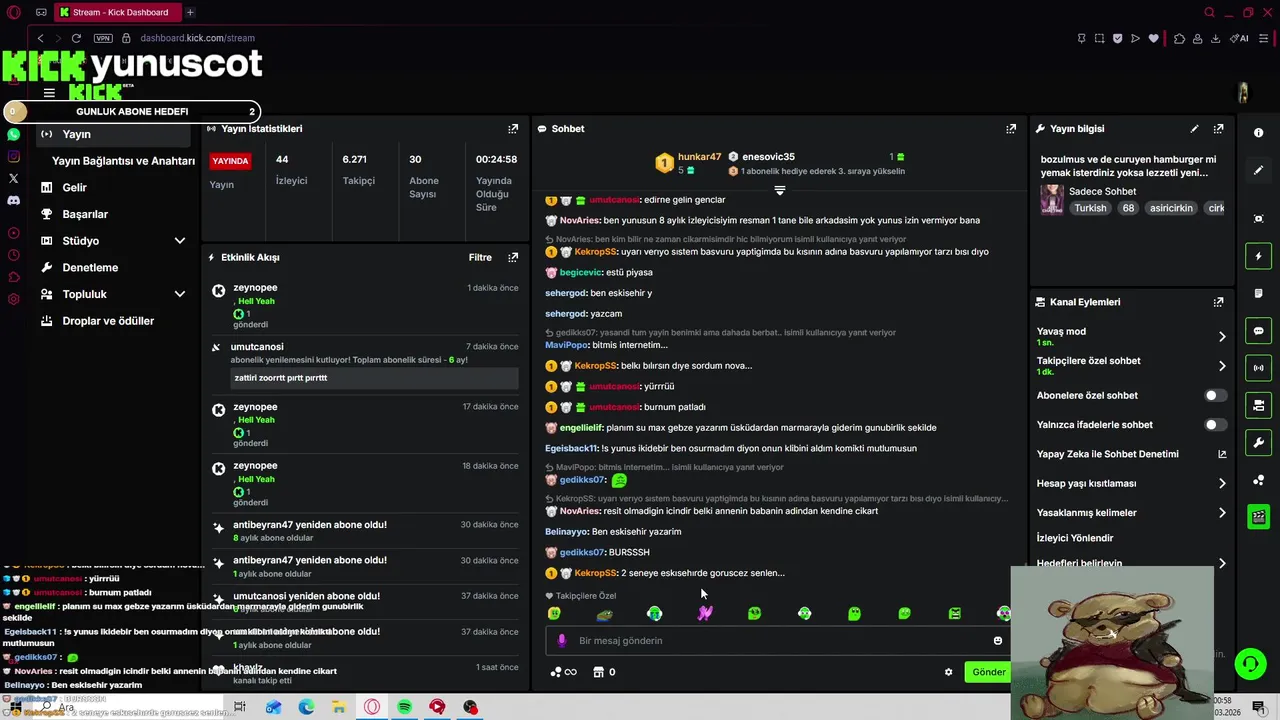This screenshot has height=720, width=1280.
Task: Open Yayın Bağlantısı ve Anahtarı page
Action: tap(123, 161)
